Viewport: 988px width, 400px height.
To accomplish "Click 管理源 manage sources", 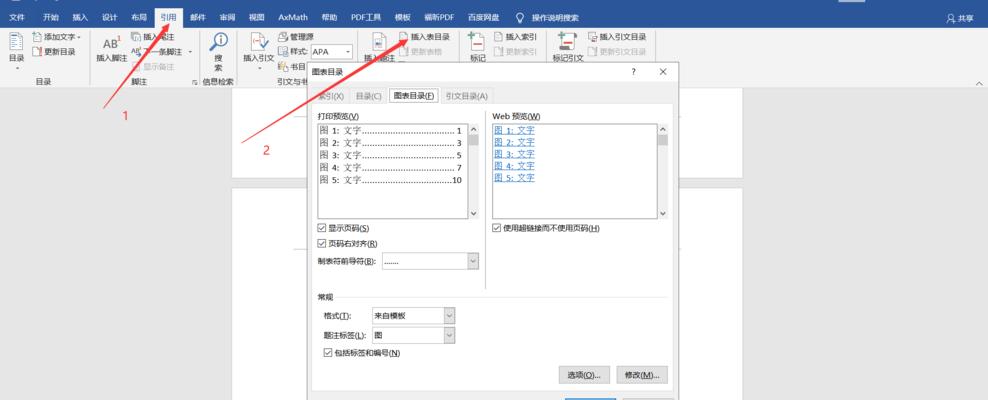I will point(296,38).
